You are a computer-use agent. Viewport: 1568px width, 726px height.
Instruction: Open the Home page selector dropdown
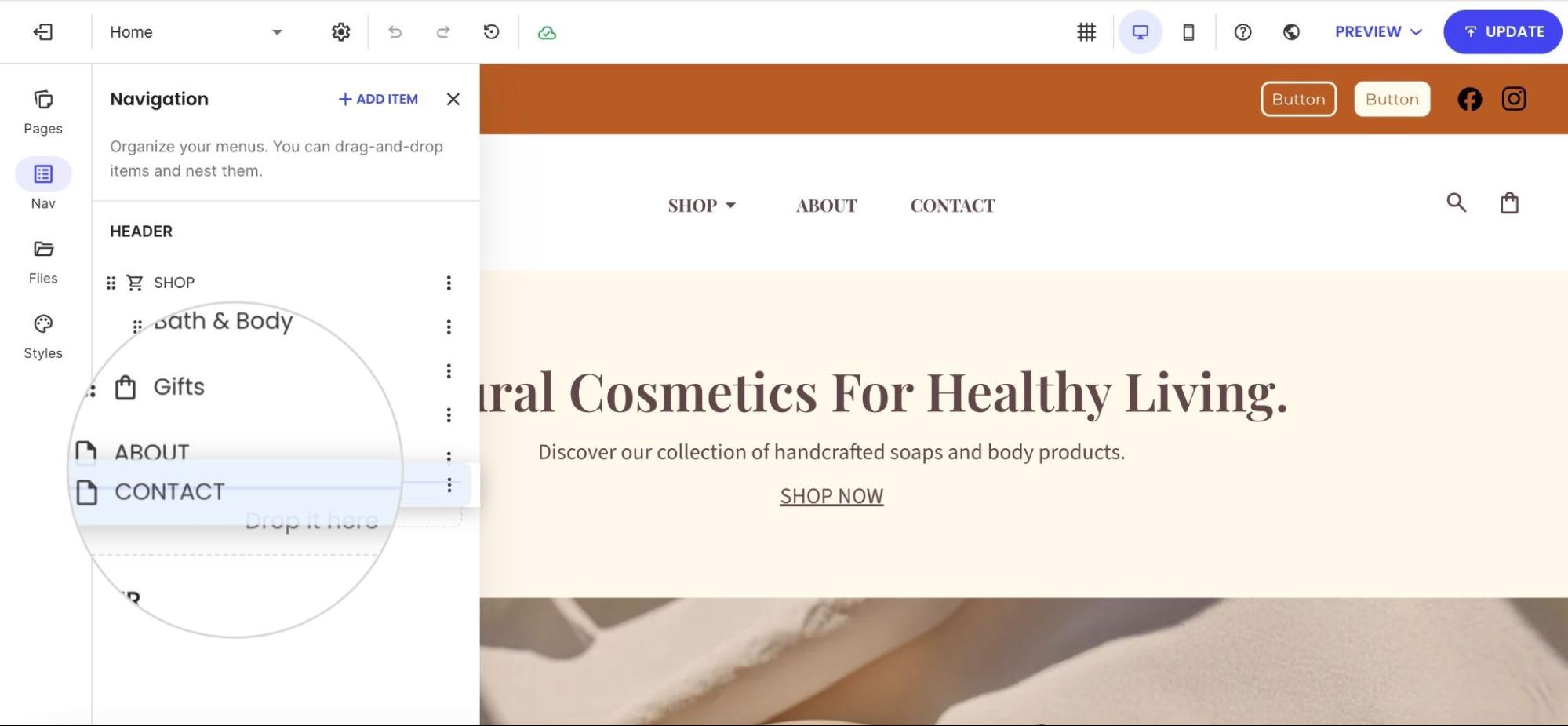pos(196,32)
